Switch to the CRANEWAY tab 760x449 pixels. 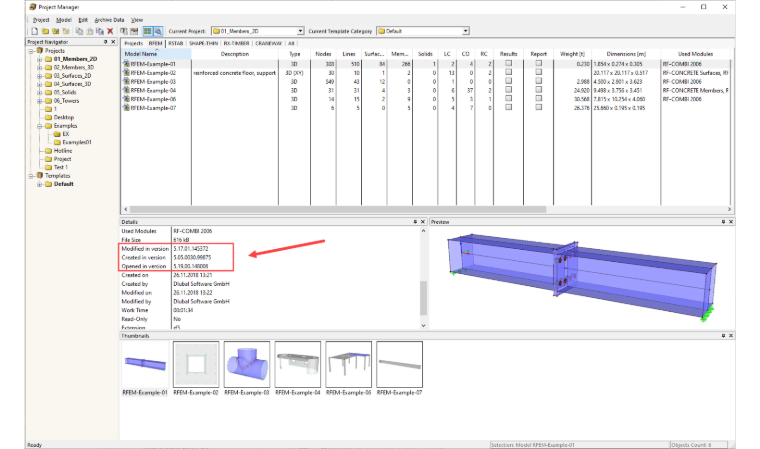(x=269, y=43)
